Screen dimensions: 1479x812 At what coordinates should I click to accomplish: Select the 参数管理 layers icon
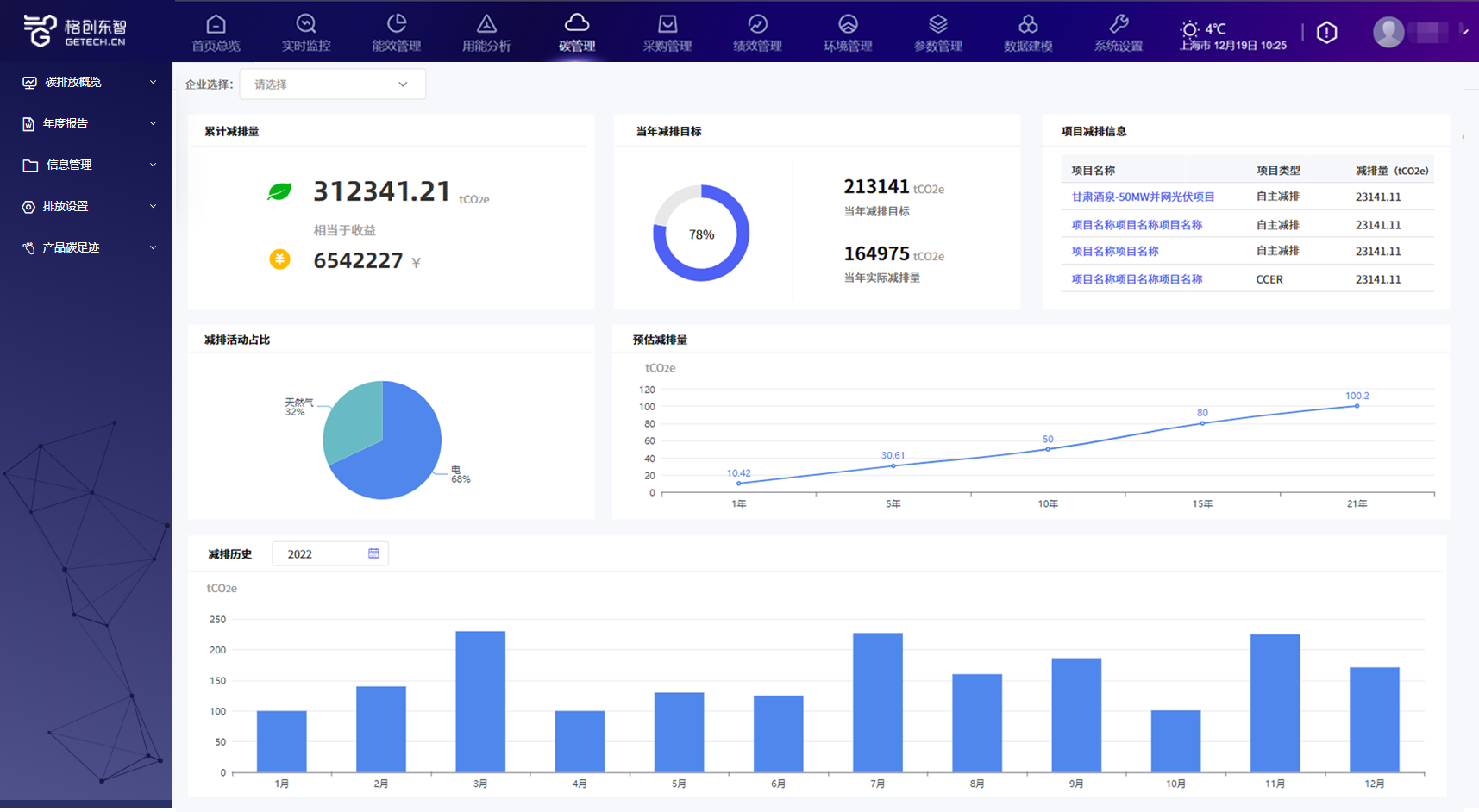938,24
